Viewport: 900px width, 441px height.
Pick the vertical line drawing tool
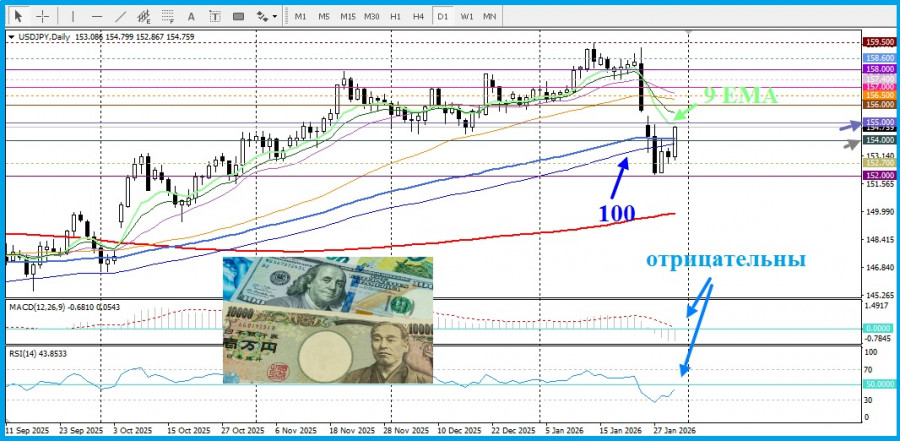[72, 16]
